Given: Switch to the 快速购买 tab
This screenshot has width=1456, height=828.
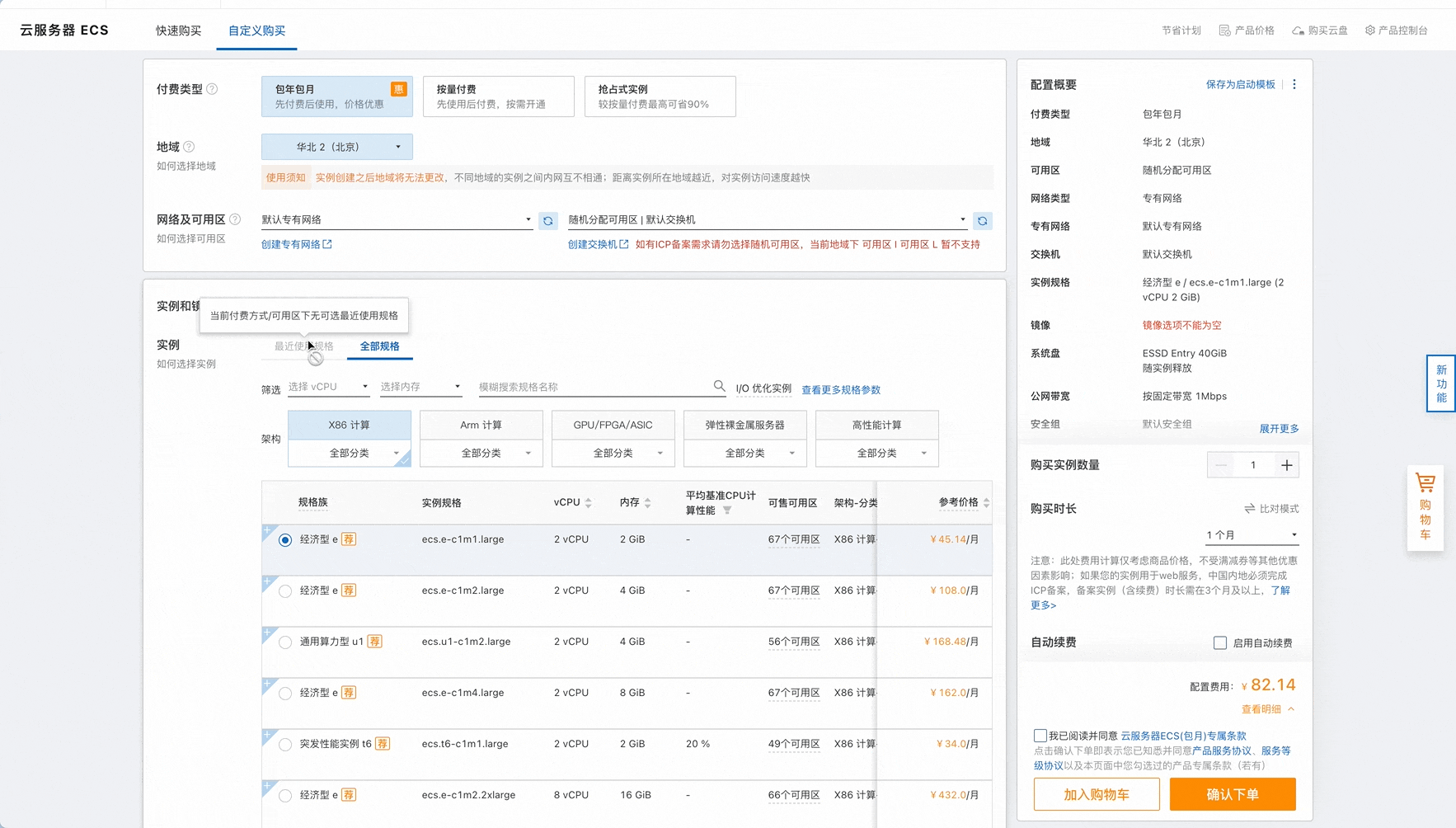Looking at the screenshot, I should (177, 31).
